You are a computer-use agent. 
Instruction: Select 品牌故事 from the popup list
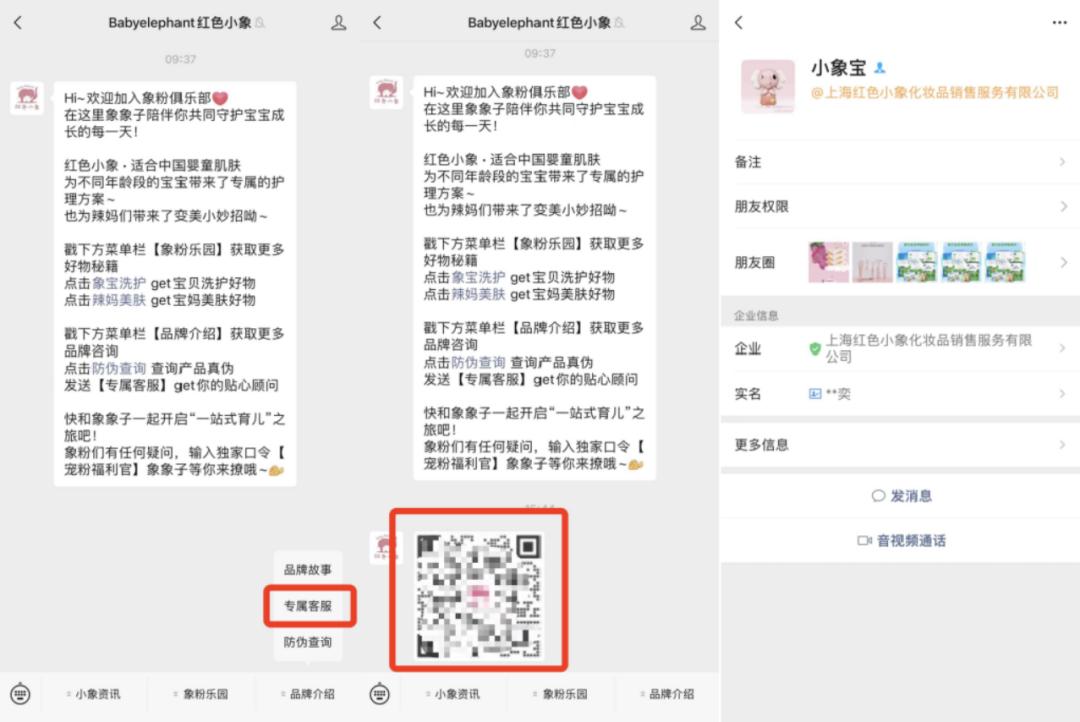coord(310,568)
